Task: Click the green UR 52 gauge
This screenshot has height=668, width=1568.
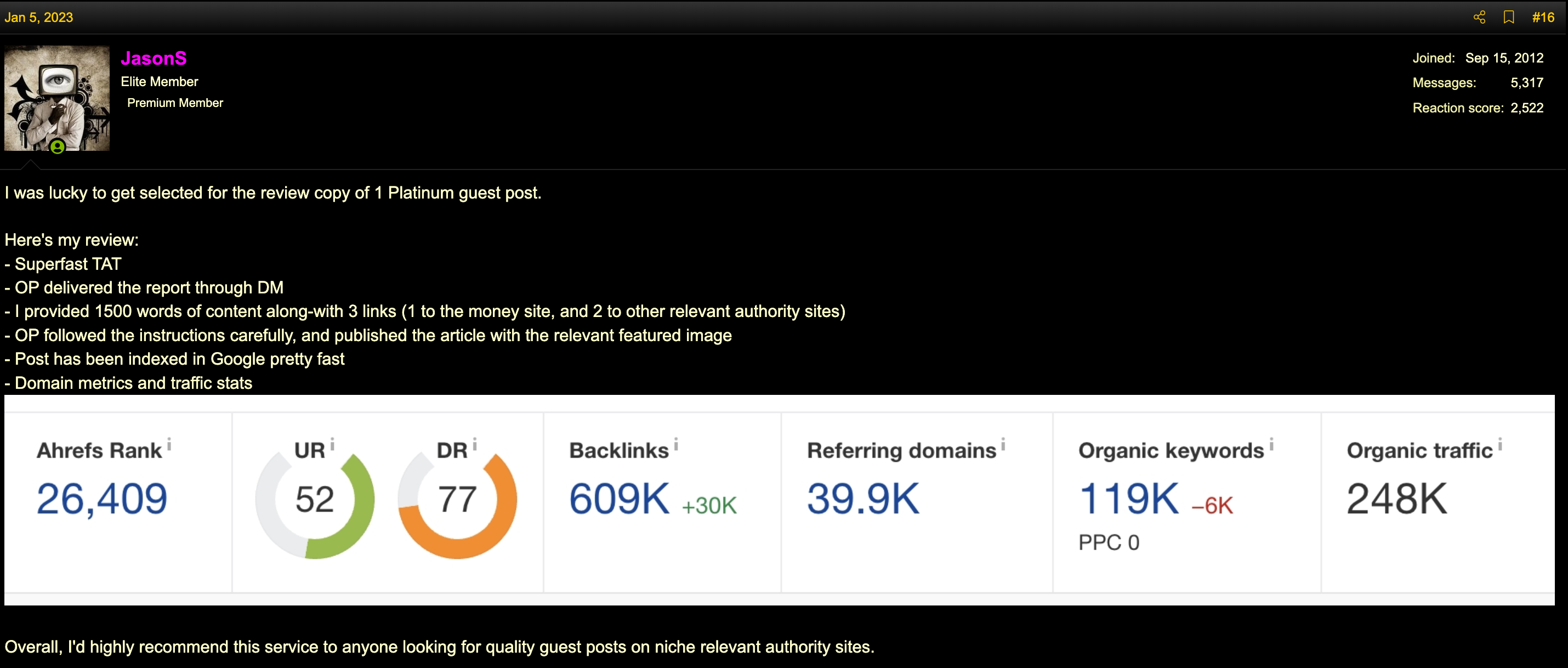Action: [x=315, y=500]
